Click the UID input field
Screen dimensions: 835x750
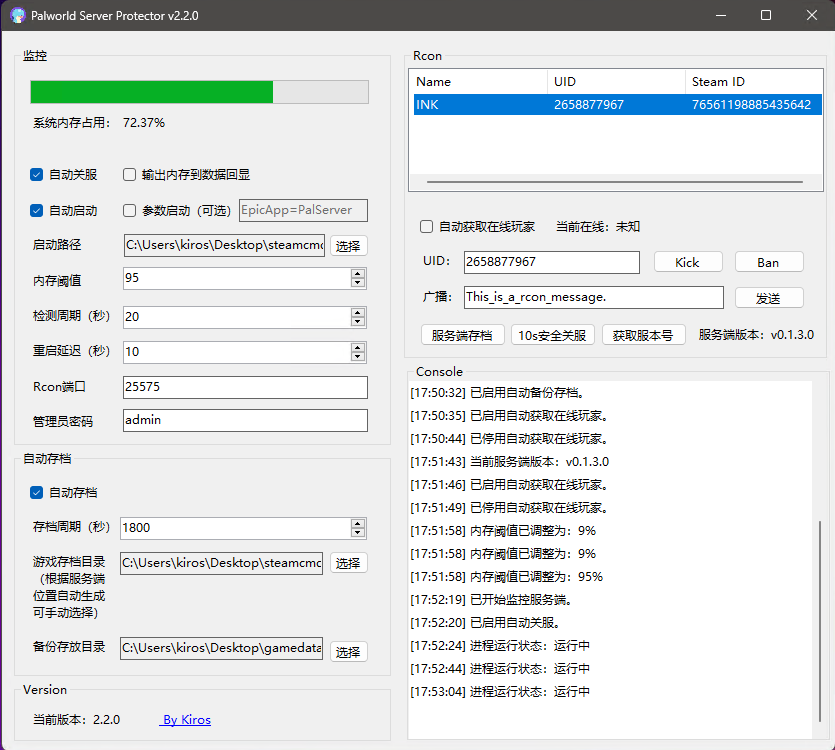pyautogui.click(x=552, y=262)
